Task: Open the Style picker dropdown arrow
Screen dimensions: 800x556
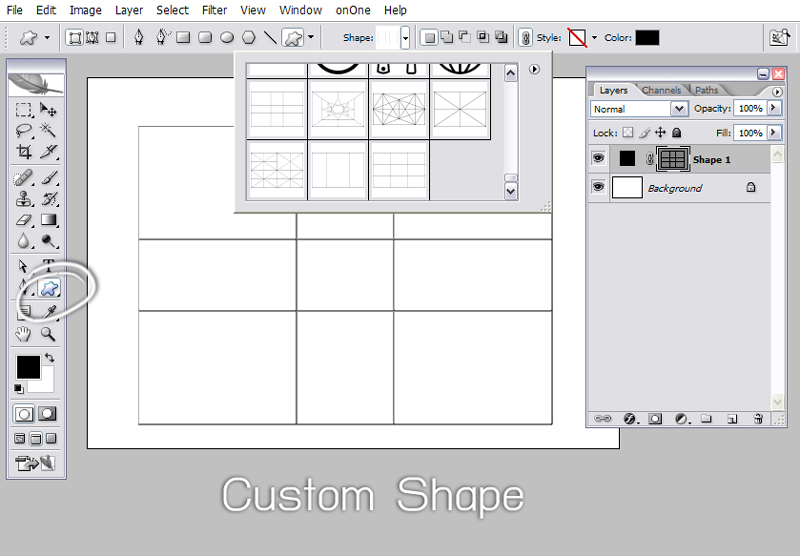Action: 594,38
